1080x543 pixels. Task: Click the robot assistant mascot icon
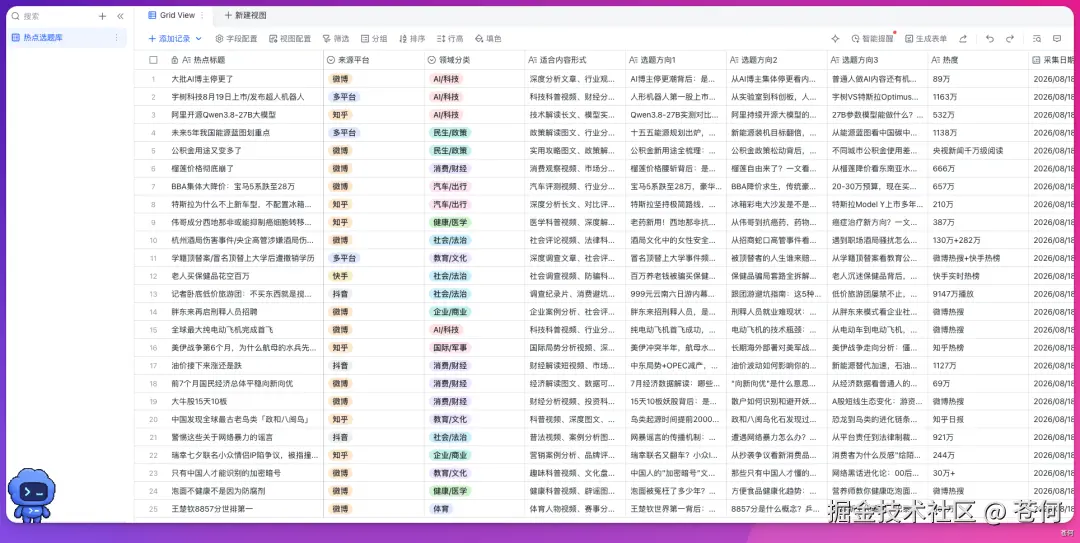pos(32,495)
